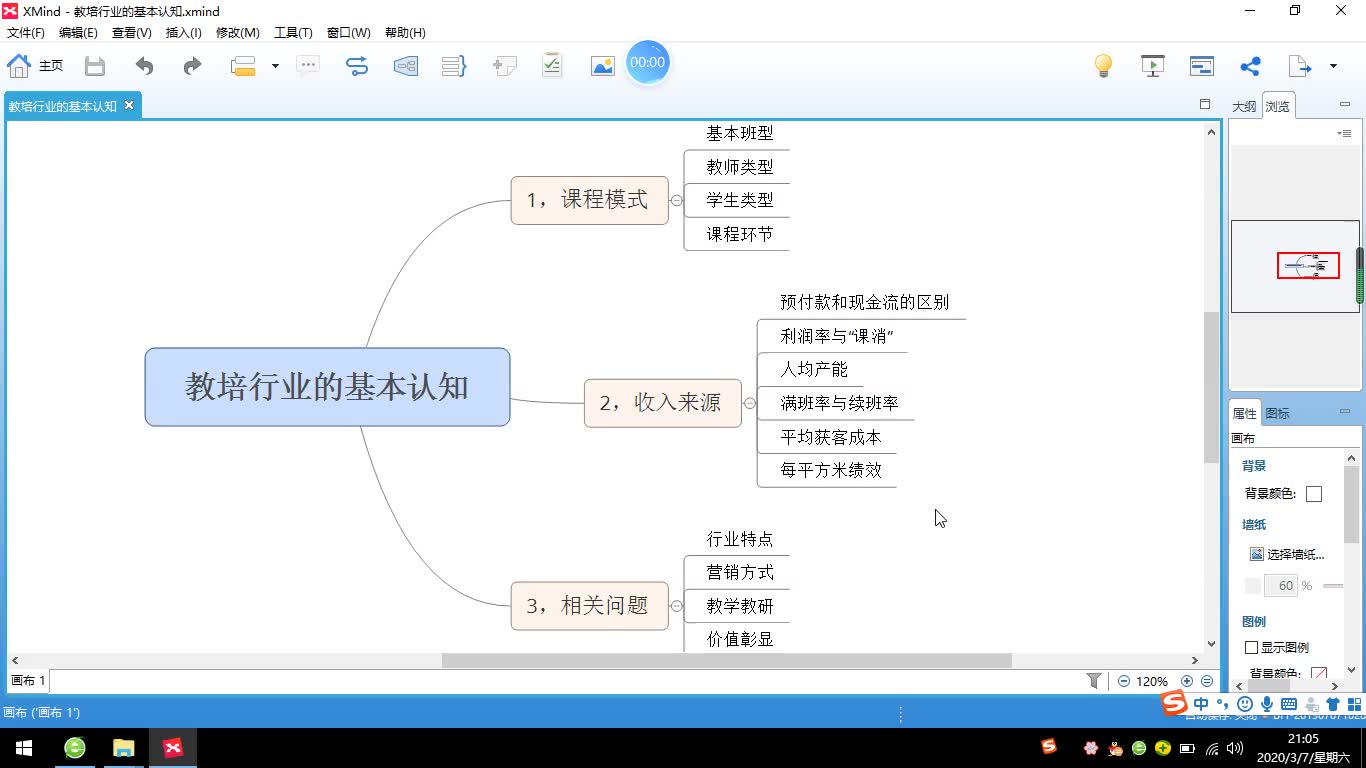Open the 文件(F) menu

click(26, 33)
